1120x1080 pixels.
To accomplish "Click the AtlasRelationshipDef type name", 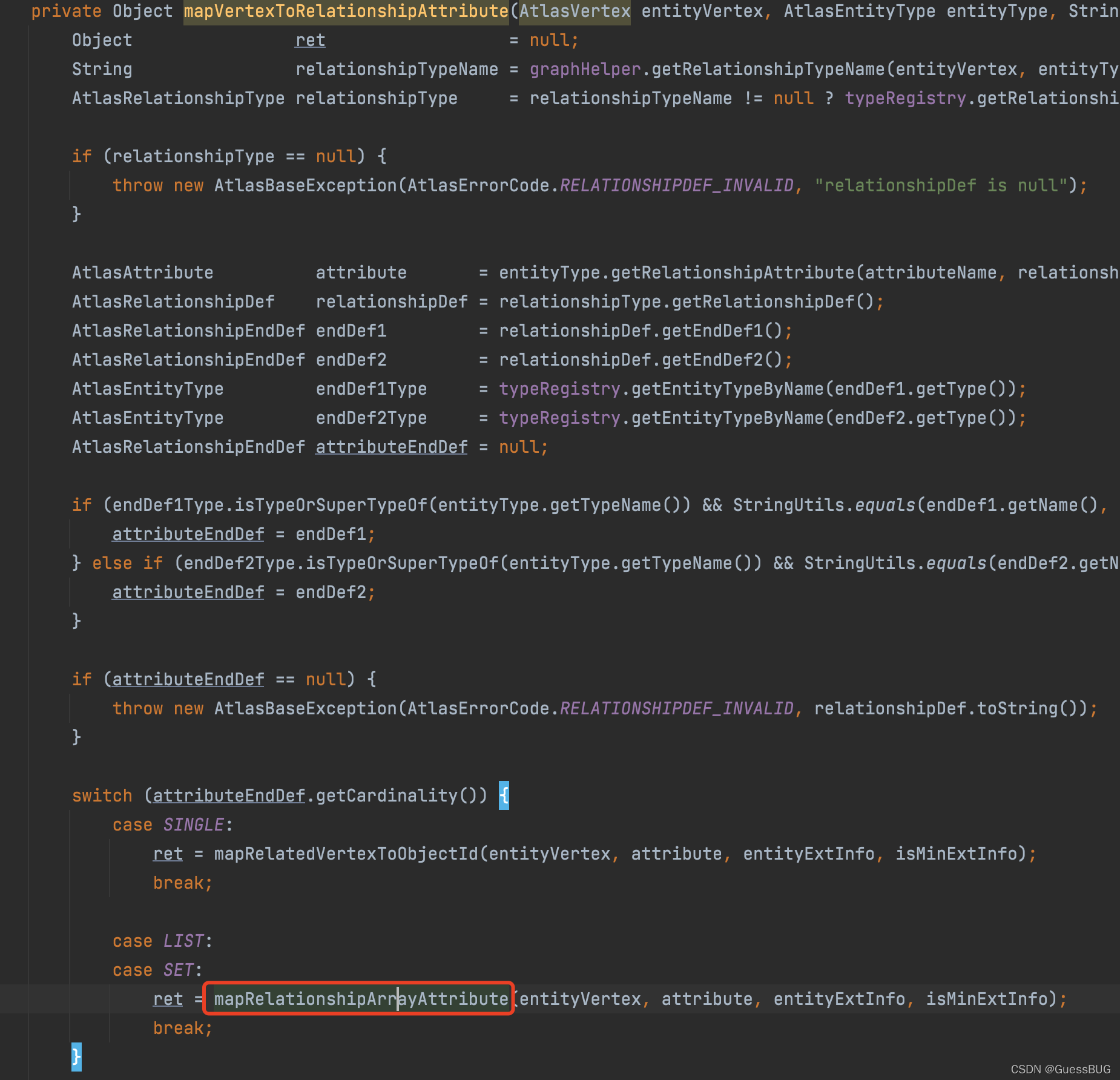I will coord(173,302).
